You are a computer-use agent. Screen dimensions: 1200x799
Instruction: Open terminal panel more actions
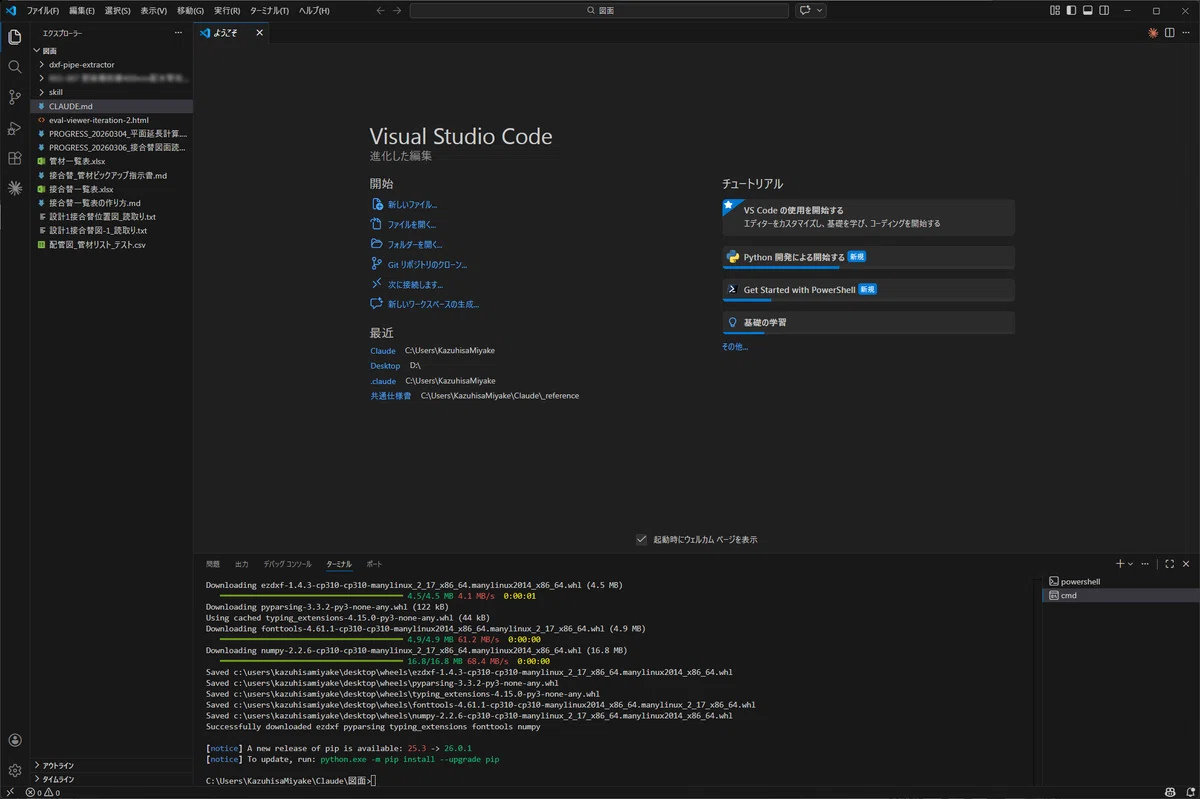click(x=1146, y=564)
